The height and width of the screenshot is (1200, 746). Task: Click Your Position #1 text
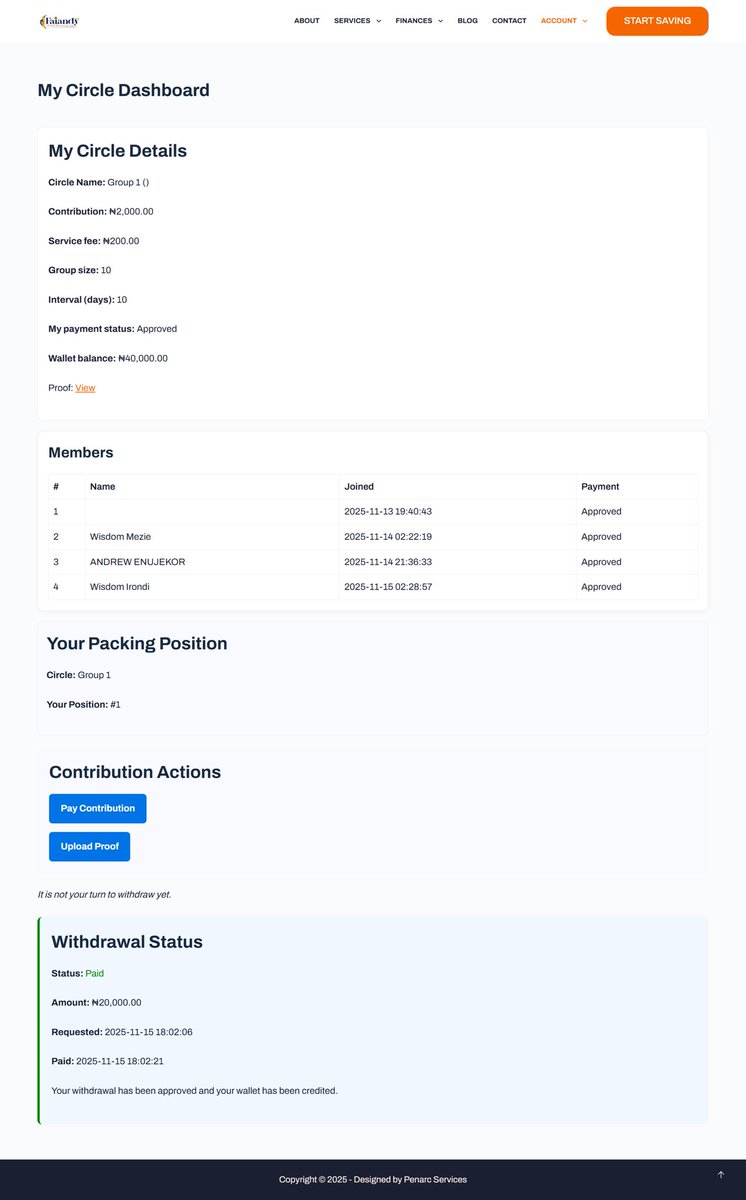(x=84, y=705)
